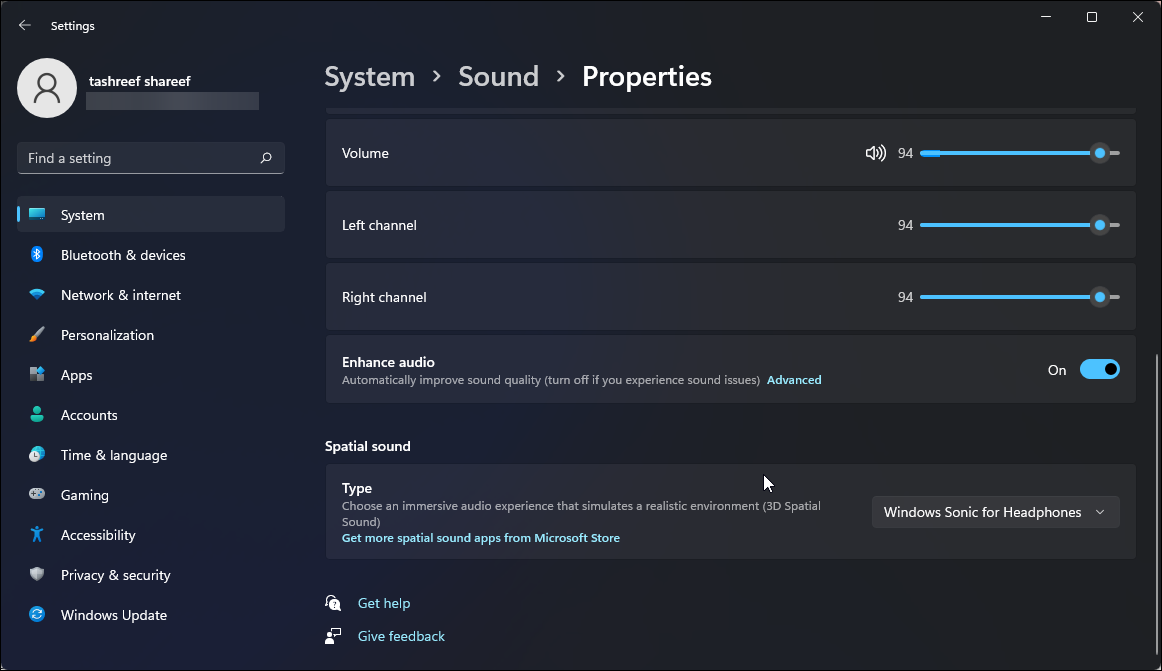1162x671 pixels.
Task: Click the Network & internet Wi-Fi icon
Action: pyautogui.click(x=37, y=295)
